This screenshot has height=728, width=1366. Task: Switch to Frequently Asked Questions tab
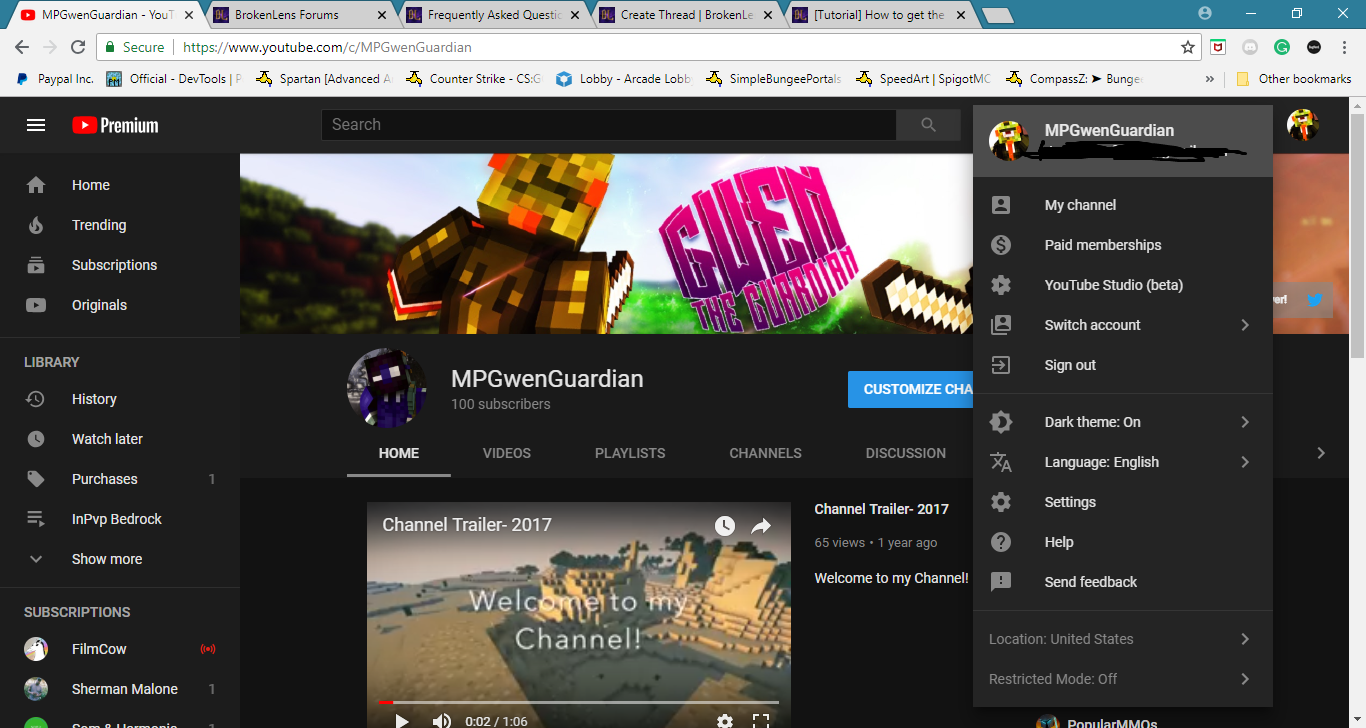tap(490, 15)
